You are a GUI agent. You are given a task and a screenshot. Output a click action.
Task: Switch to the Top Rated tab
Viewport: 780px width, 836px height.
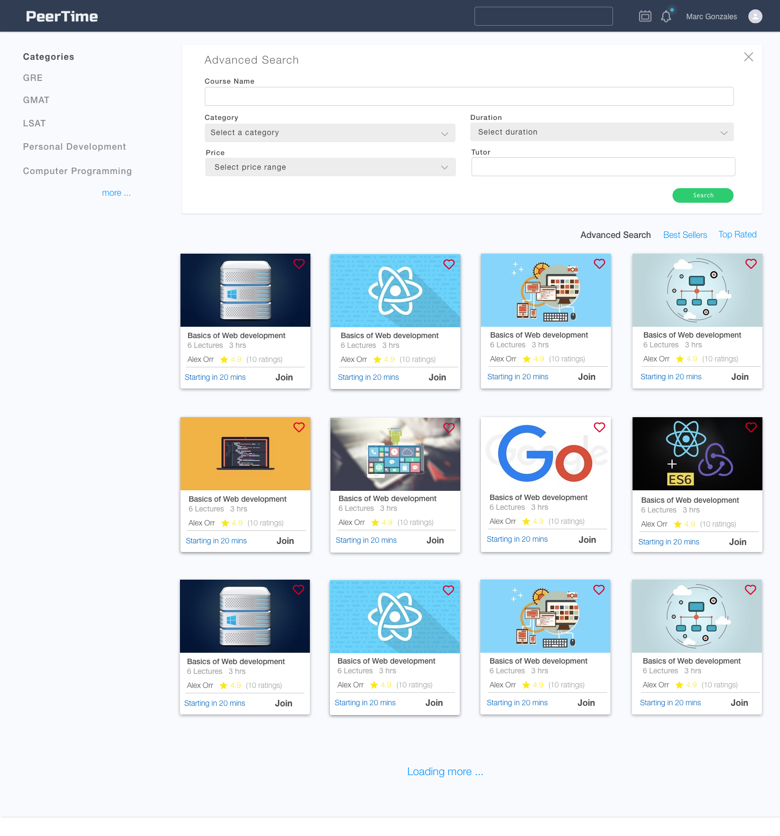tap(737, 235)
